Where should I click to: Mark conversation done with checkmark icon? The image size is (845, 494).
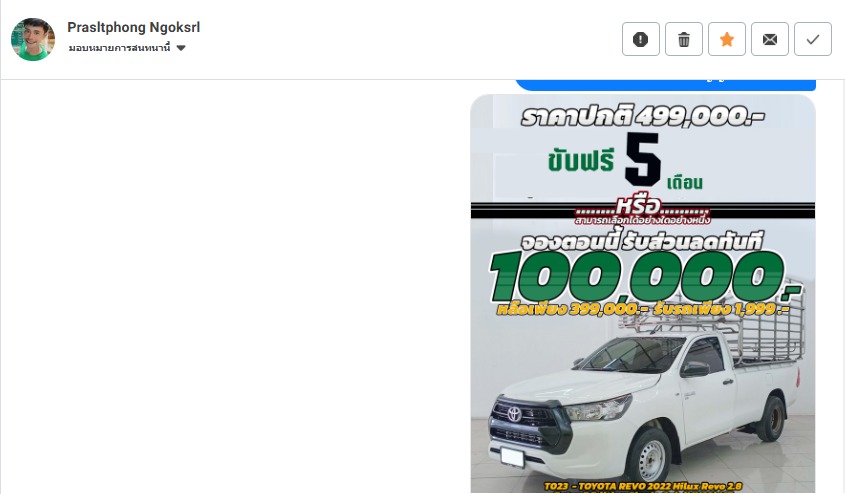click(x=813, y=39)
